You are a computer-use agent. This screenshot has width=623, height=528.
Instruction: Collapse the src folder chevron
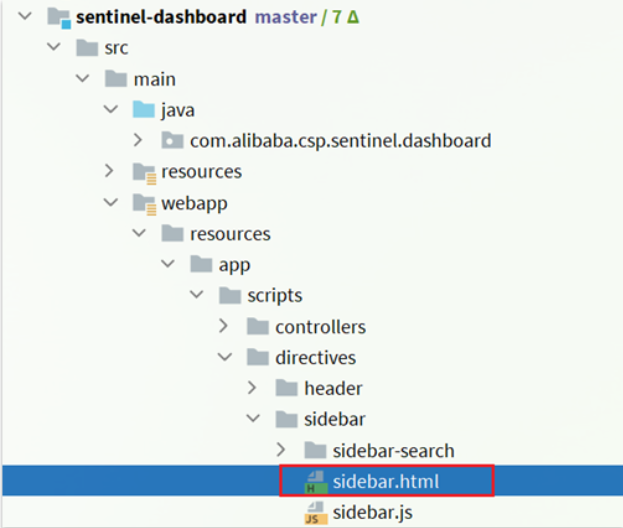[x=54, y=47]
